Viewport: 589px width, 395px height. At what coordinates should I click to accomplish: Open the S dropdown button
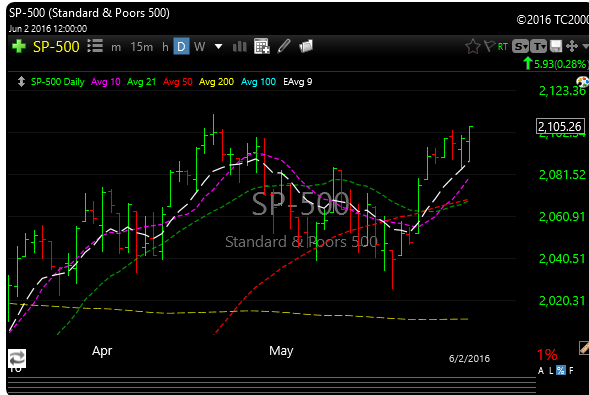(x=521, y=47)
